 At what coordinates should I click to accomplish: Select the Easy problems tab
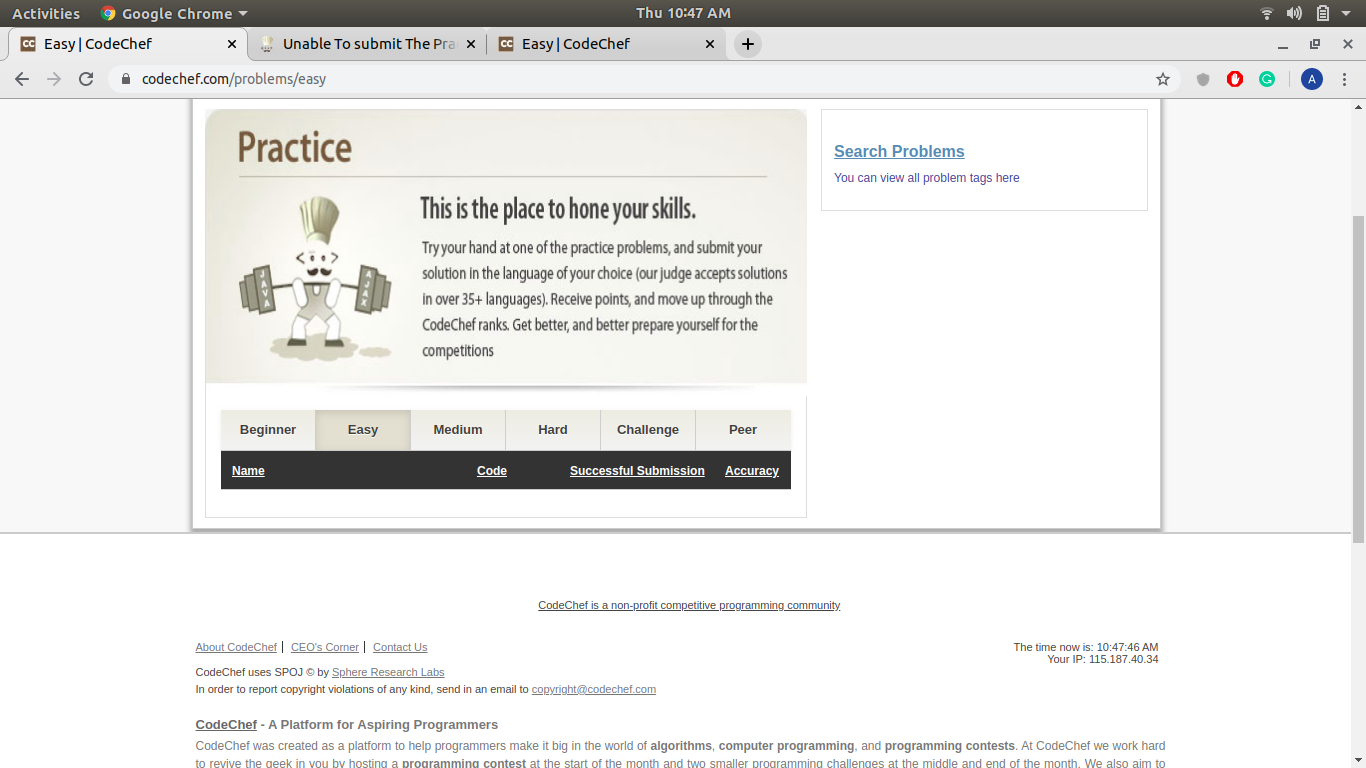(x=363, y=430)
